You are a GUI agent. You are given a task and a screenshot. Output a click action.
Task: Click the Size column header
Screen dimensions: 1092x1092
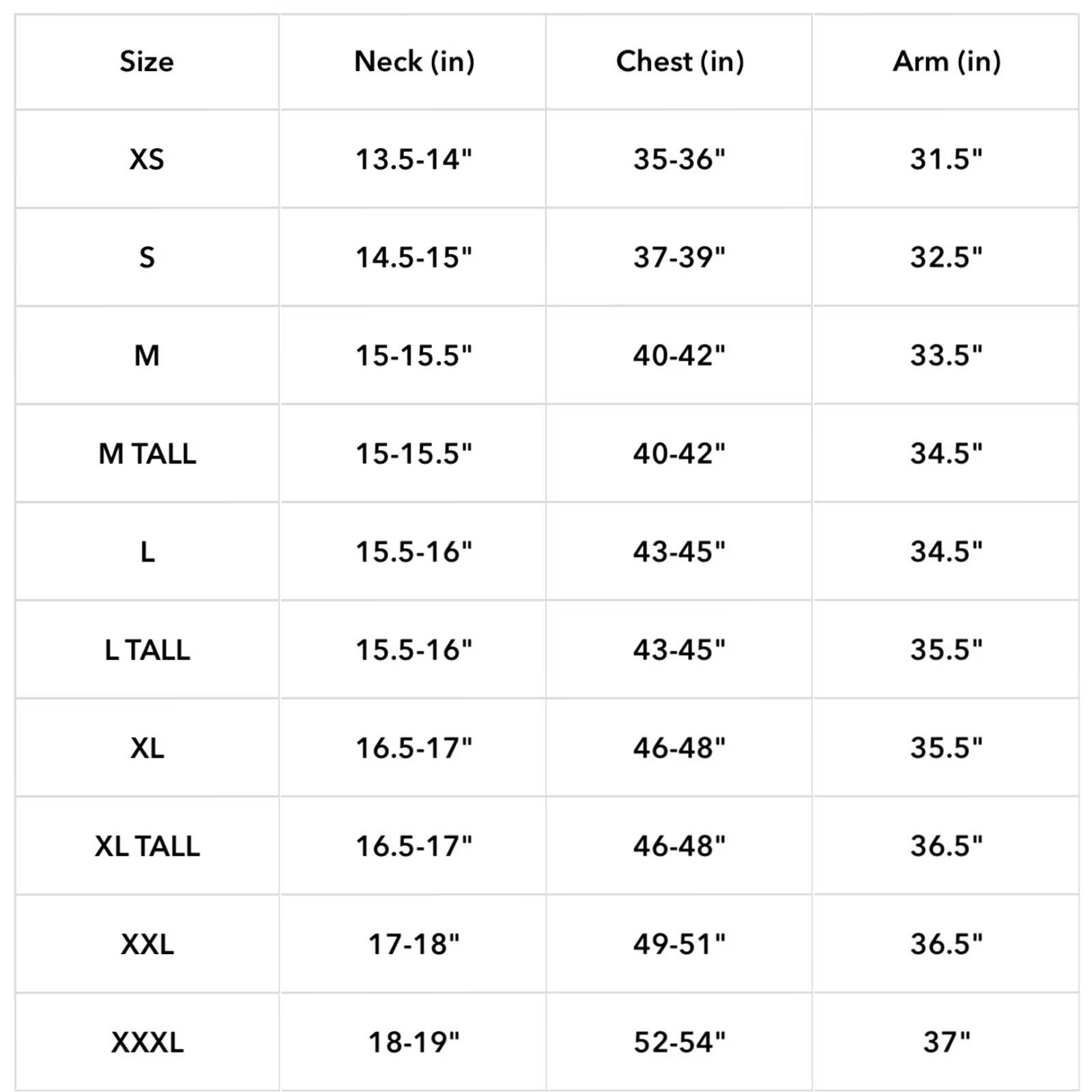coord(147,61)
